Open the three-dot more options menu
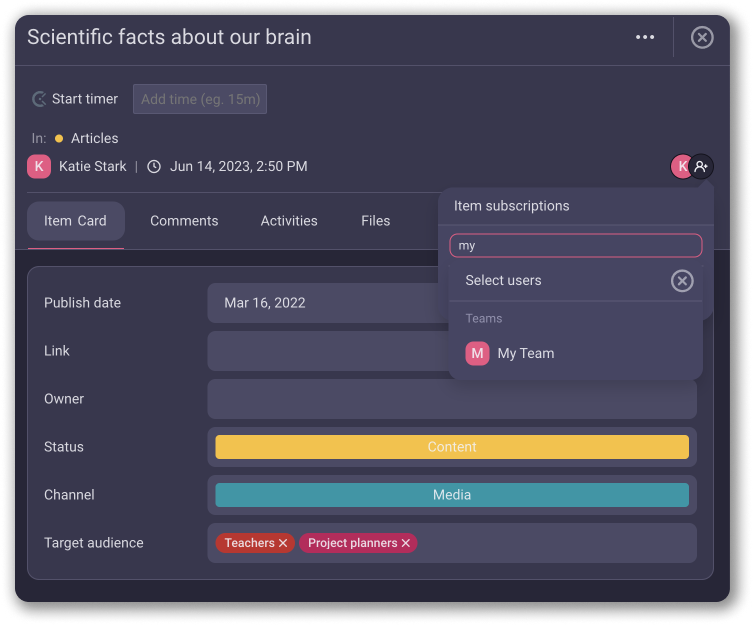Image resolution: width=753 pixels, height=625 pixels. point(645,37)
